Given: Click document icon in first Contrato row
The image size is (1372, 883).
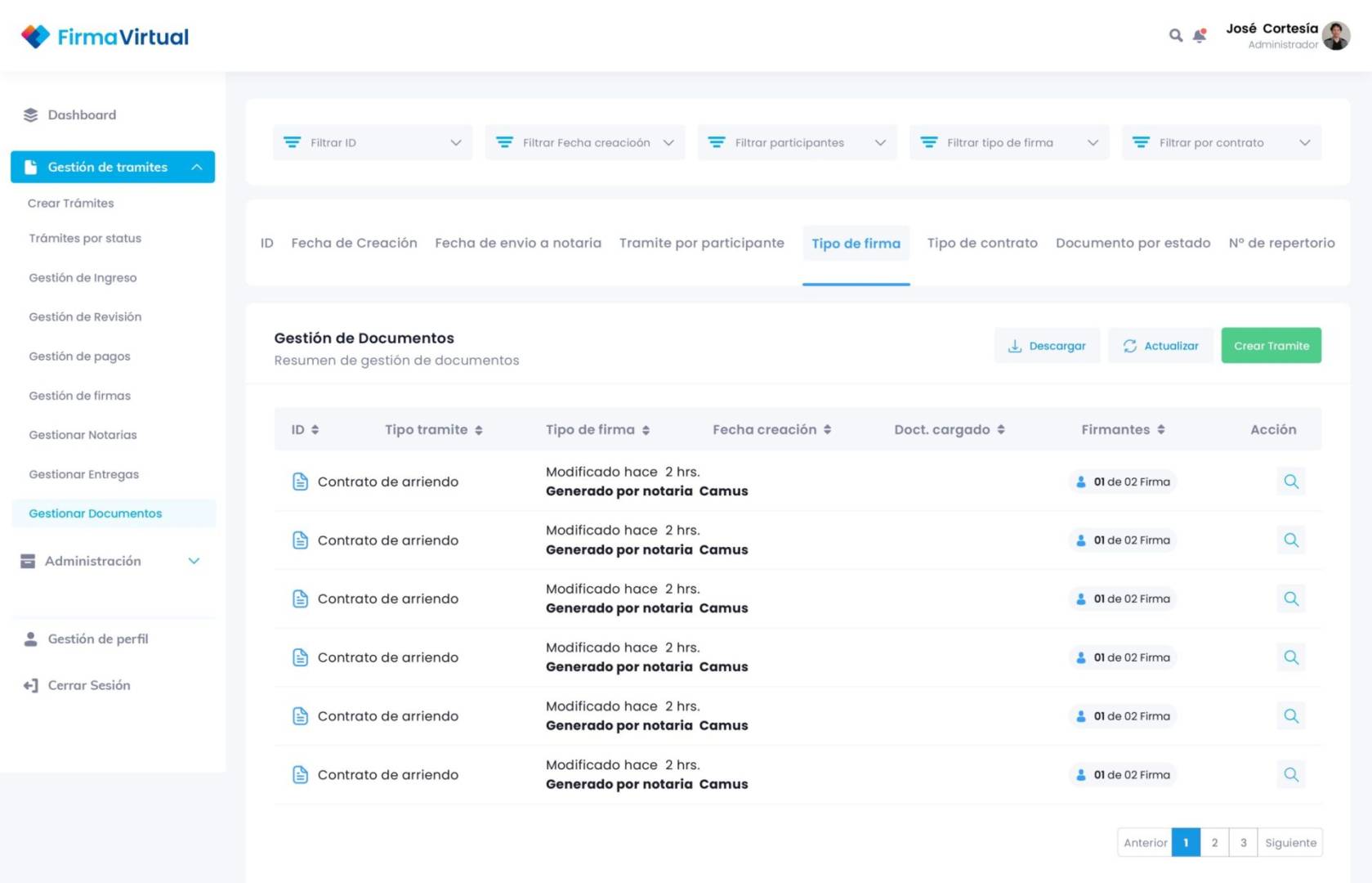Looking at the screenshot, I should pyautogui.click(x=300, y=482).
